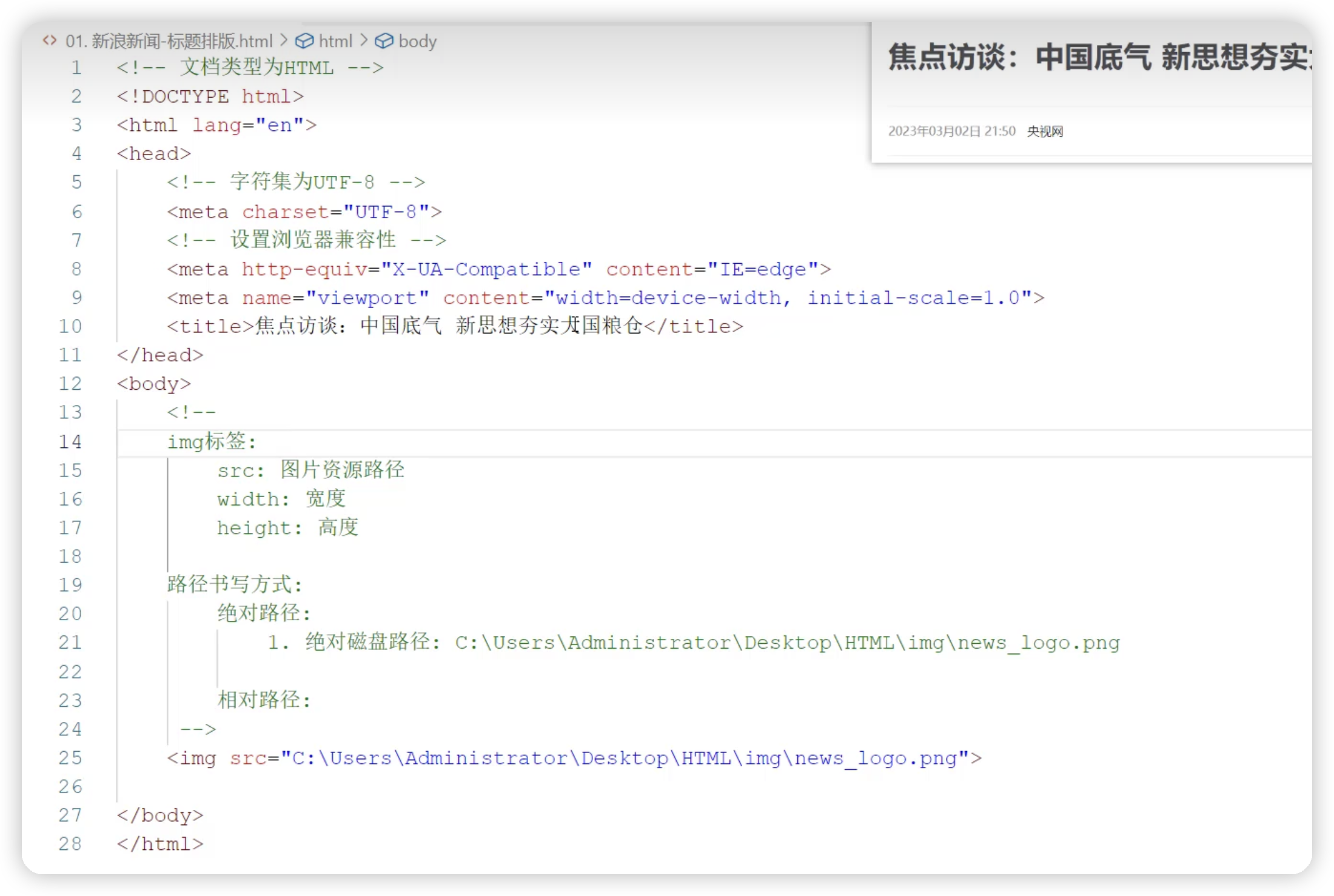This screenshot has height=896, width=1334.
Task: Click the 央视网 source text in preview
Action: [x=1045, y=132]
